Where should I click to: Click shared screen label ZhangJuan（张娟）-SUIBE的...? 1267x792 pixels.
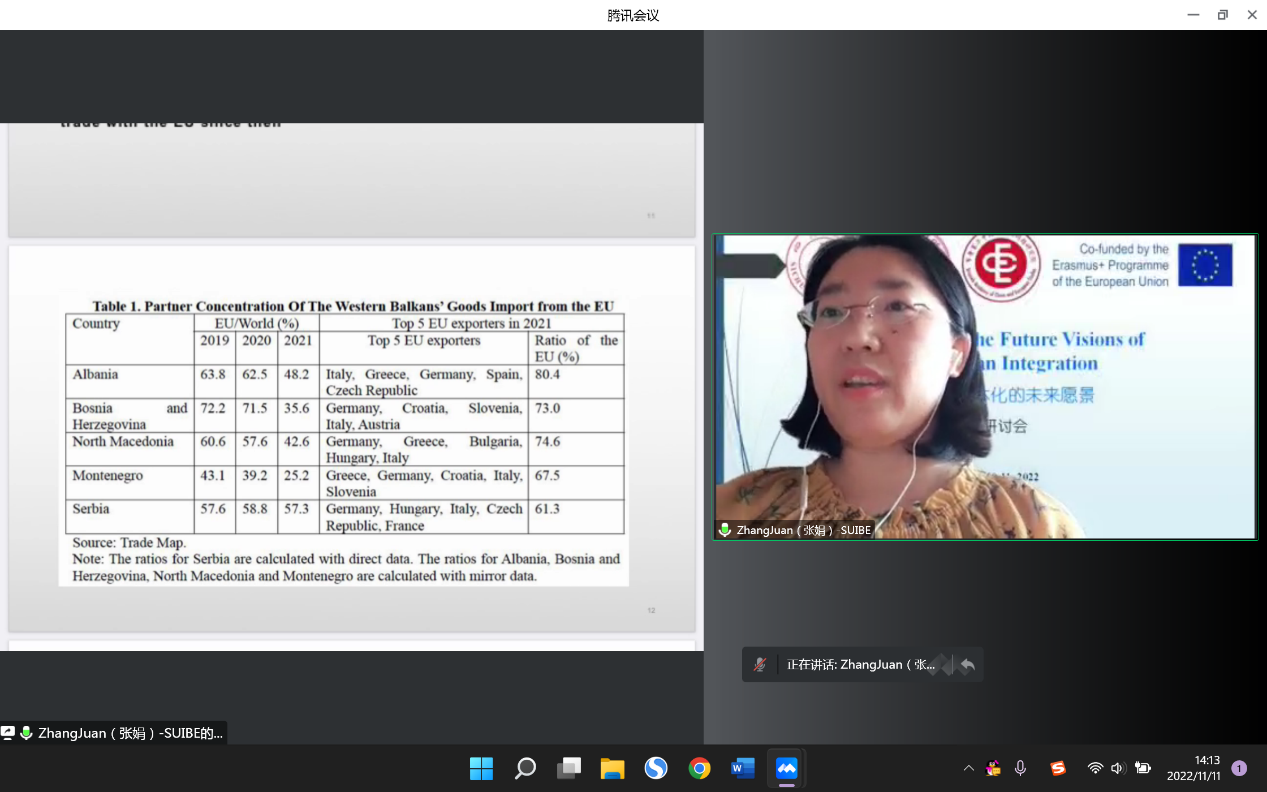click(x=130, y=733)
